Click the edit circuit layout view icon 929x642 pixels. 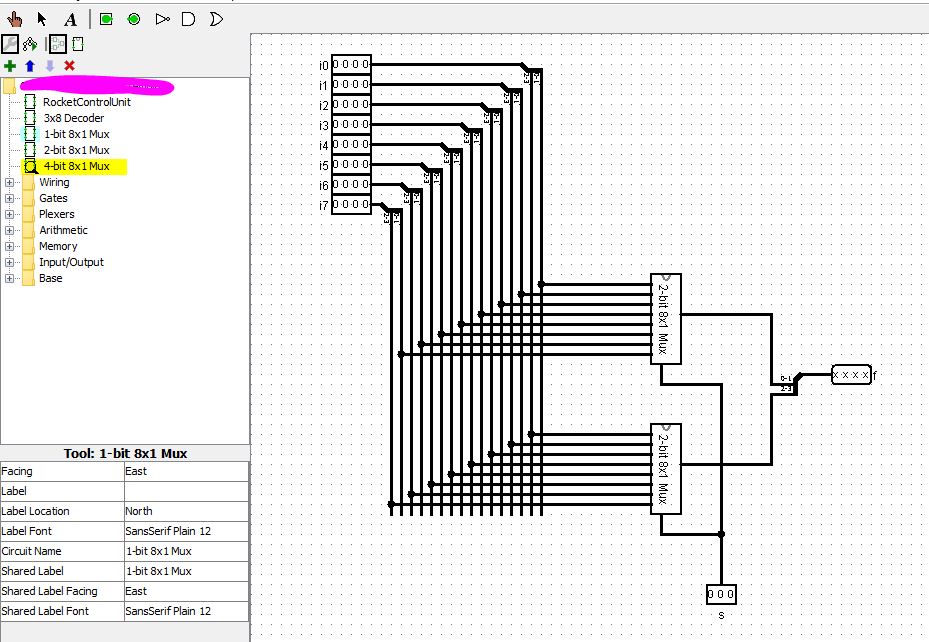[57, 44]
